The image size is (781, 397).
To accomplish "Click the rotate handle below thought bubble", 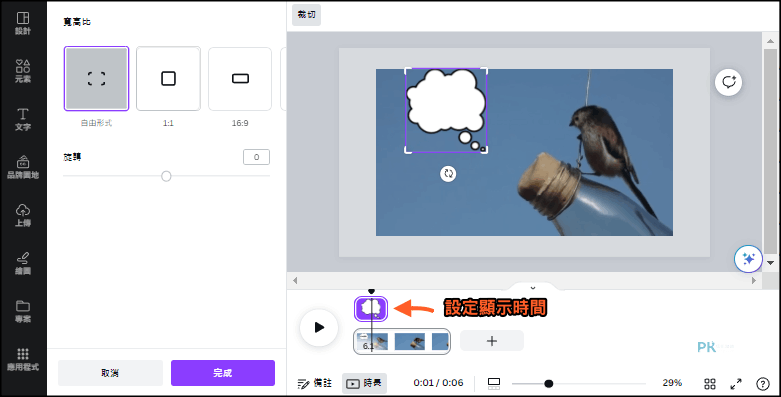I will click(448, 173).
